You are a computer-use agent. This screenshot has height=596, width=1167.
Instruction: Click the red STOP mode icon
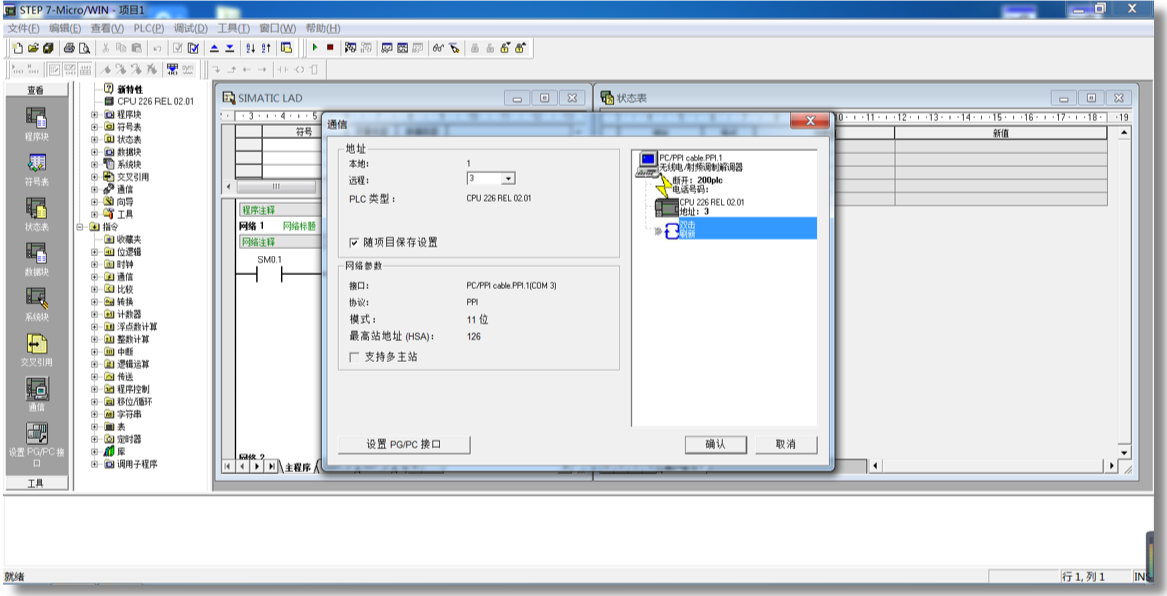(330, 48)
